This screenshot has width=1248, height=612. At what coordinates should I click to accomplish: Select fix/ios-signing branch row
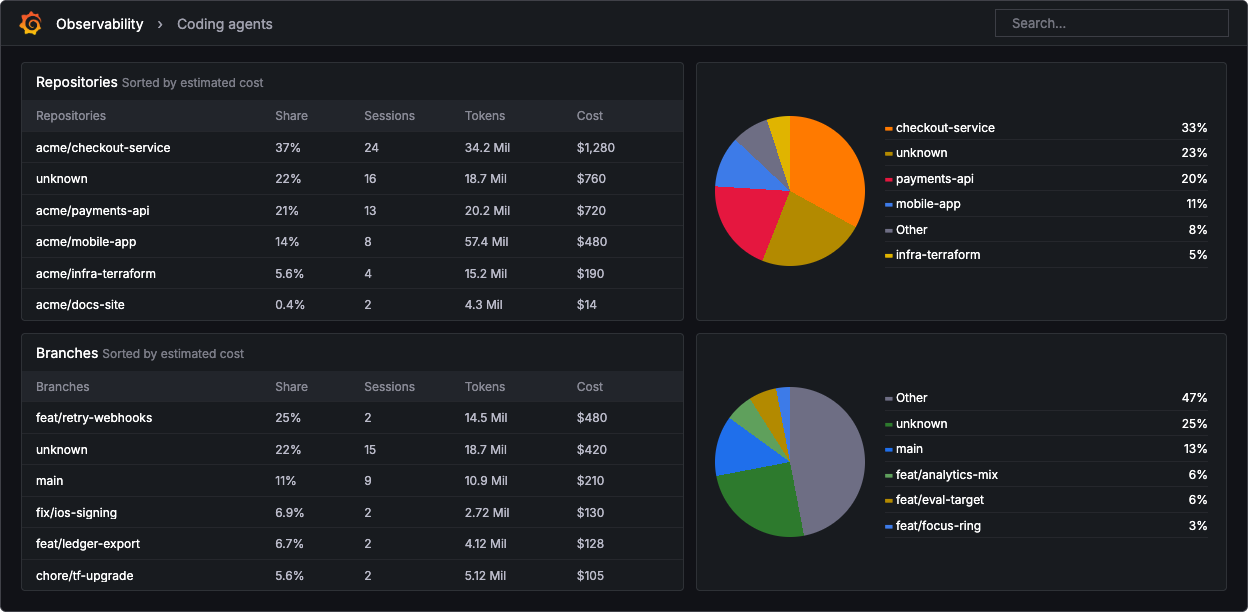click(x=352, y=513)
